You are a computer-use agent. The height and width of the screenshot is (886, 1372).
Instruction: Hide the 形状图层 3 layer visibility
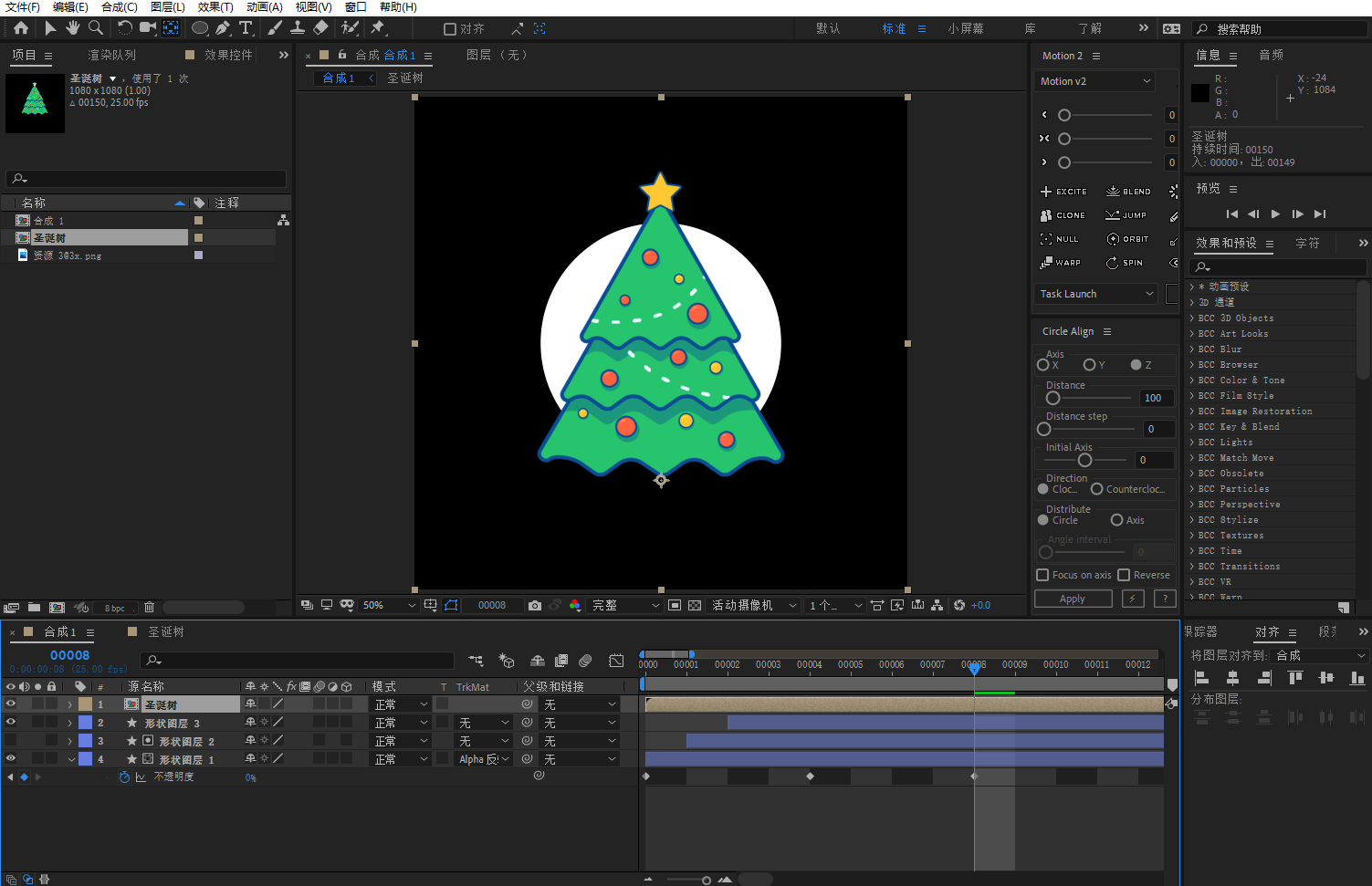[11, 722]
